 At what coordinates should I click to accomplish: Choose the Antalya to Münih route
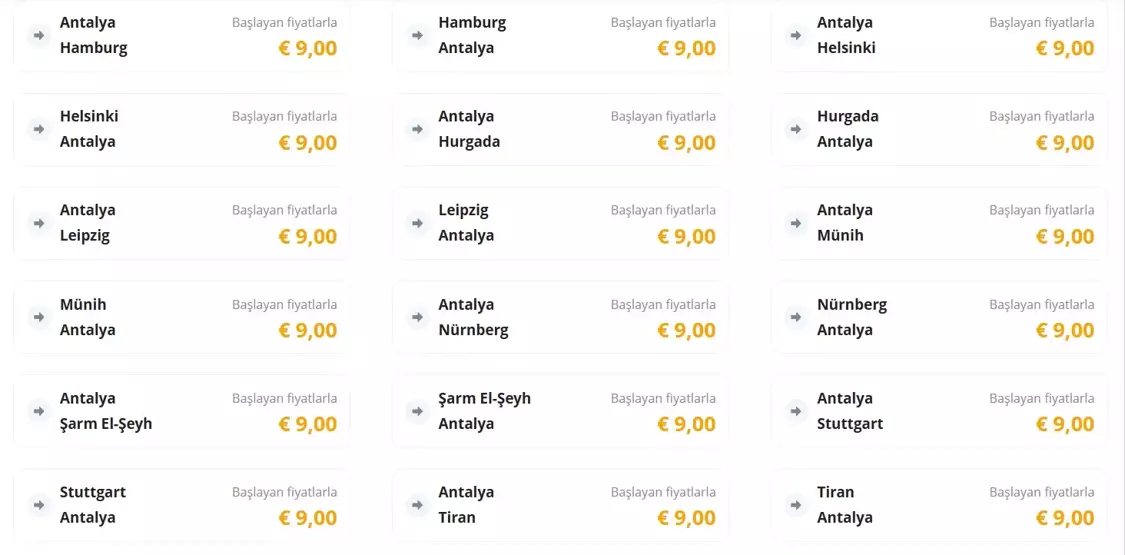coord(939,223)
